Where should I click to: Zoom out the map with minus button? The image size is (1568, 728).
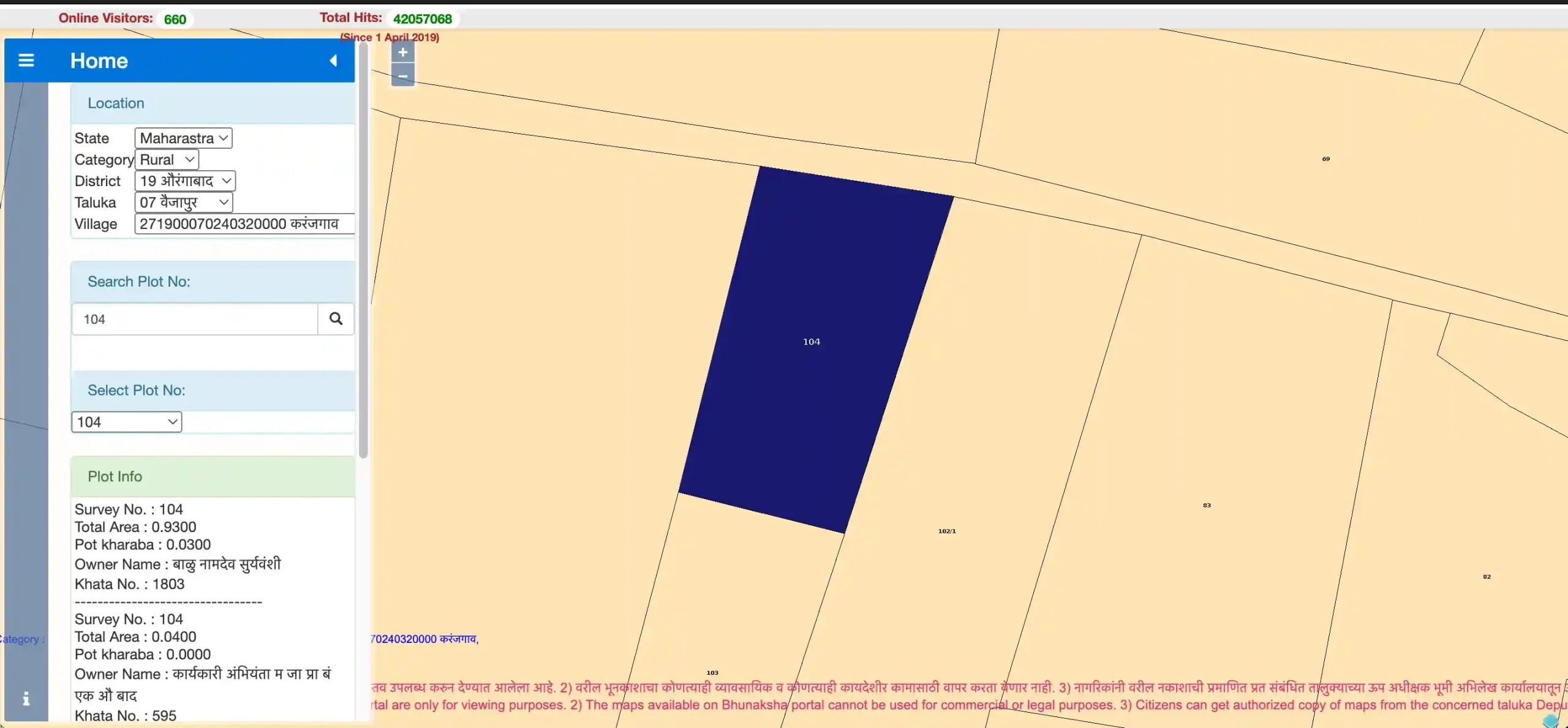tap(403, 75)
